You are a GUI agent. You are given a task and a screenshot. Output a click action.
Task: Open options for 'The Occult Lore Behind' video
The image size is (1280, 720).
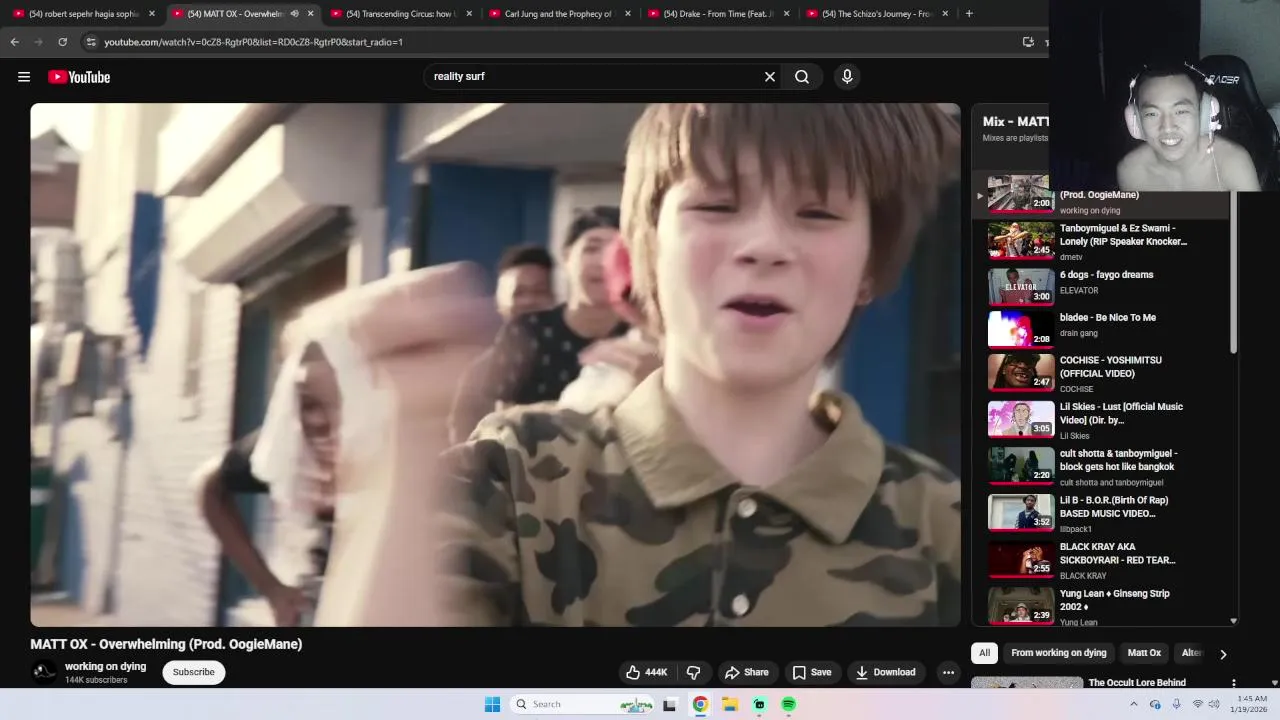click(x=1233, y=683)
